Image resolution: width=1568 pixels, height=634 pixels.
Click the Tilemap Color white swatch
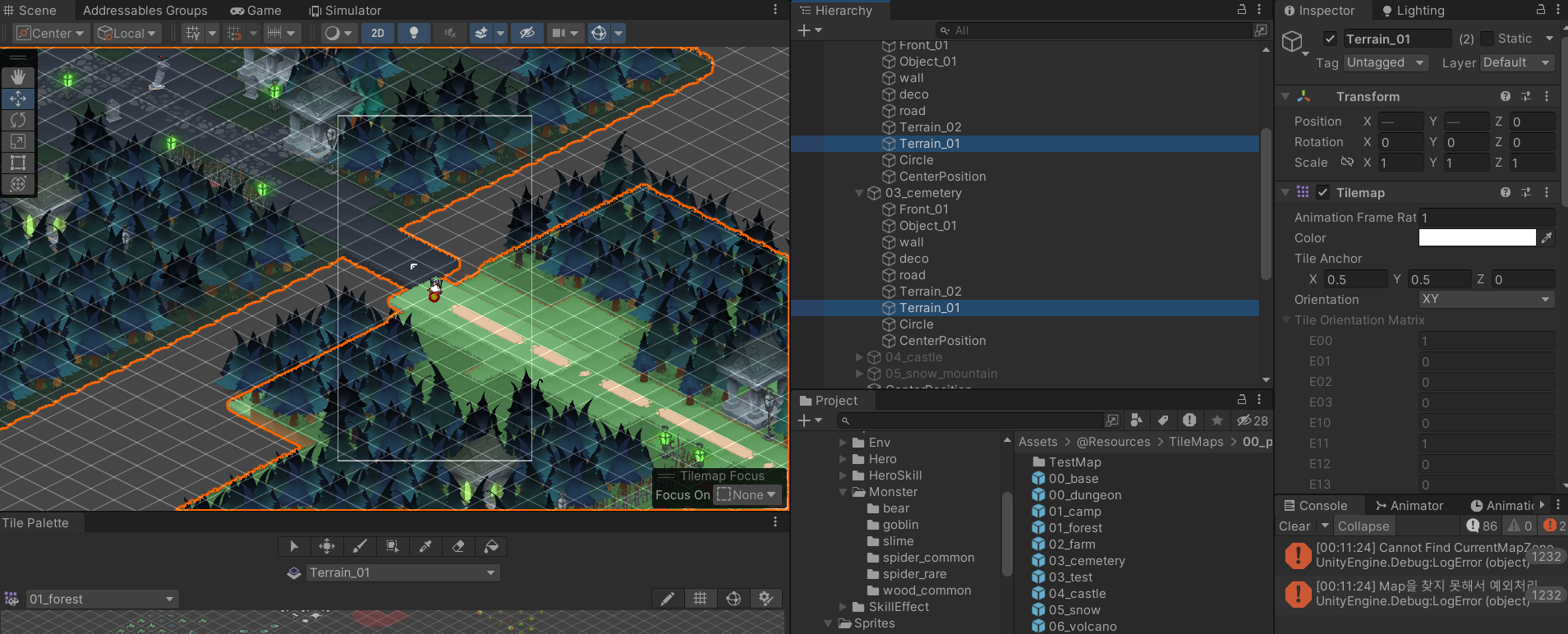click(x=1477, y=238)
